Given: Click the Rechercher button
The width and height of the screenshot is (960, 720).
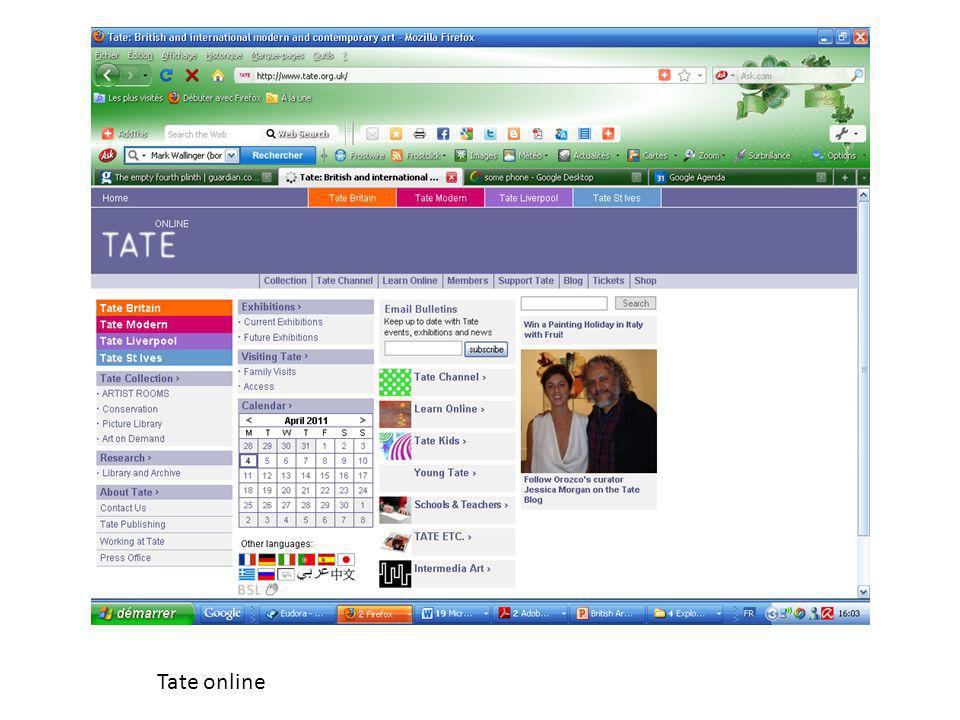Looking at the screenshot, I should pos(277,156).
